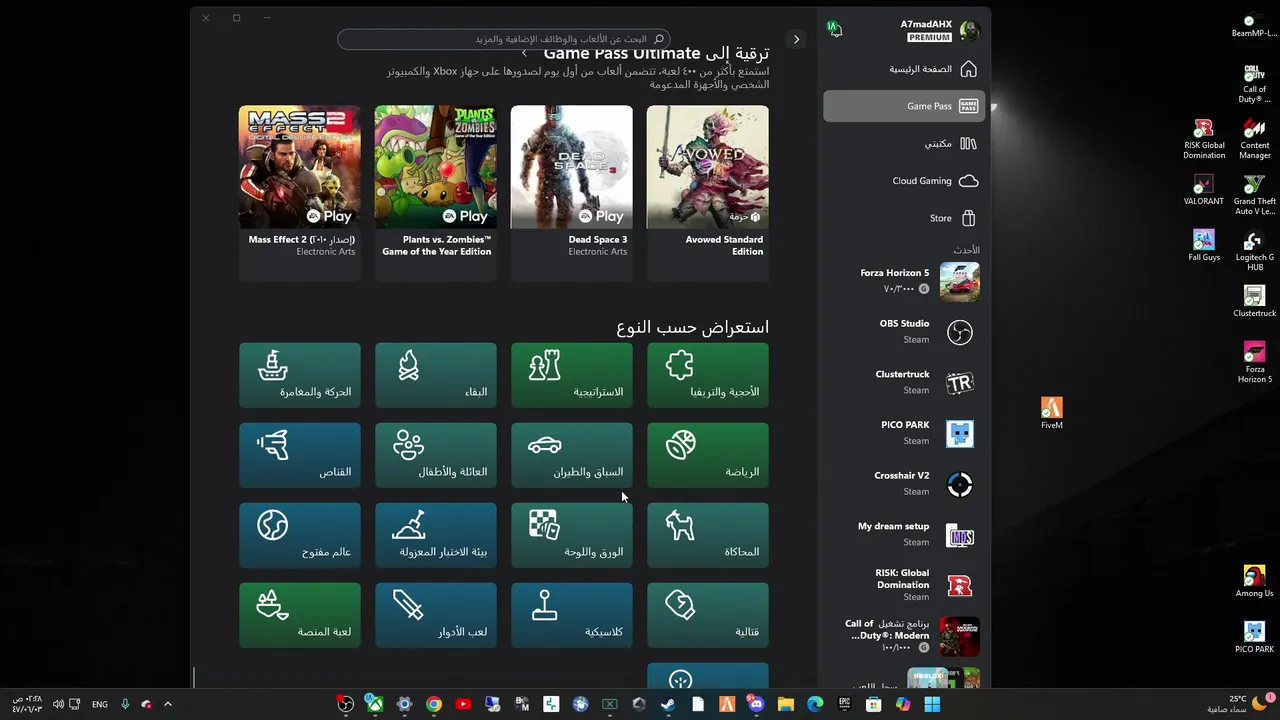Show hidden tray icons chevron
The height and width of the screenshot is (720, 1280).
point(167,704)
